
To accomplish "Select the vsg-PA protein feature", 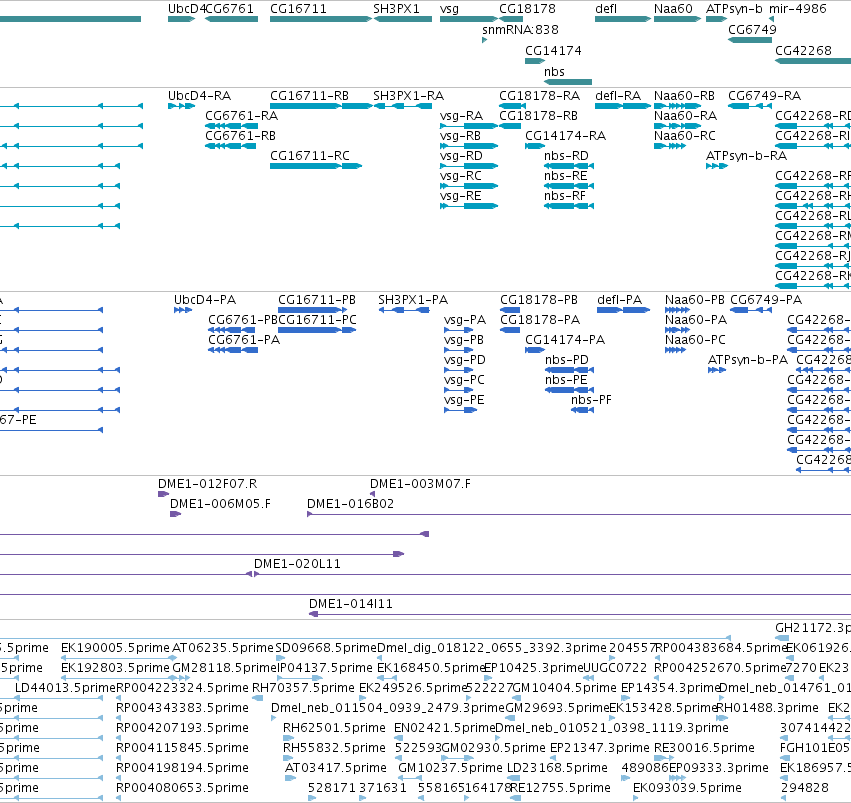I will click(459, 330).
